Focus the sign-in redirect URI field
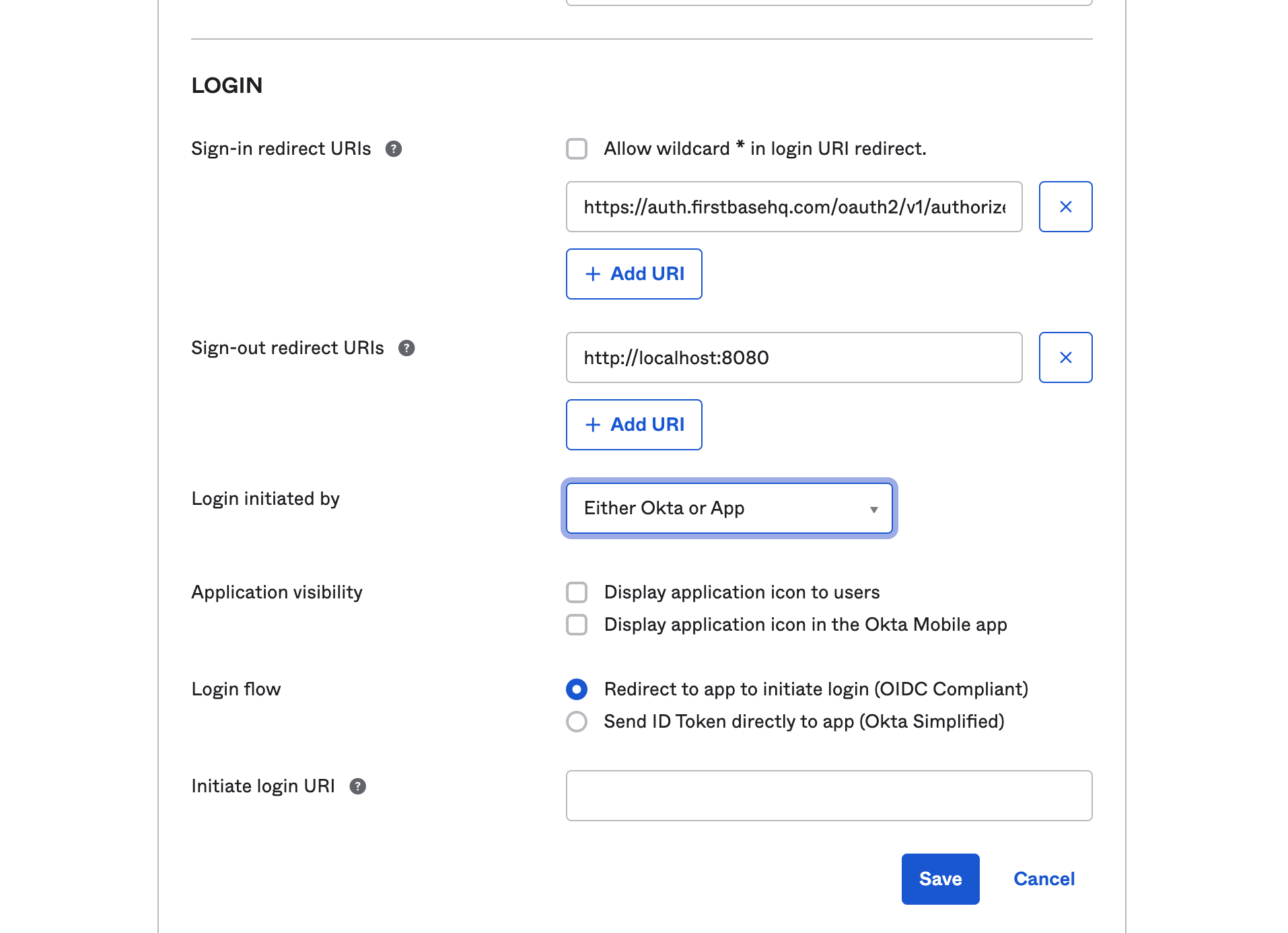This screenshot has height=933, width=1288. point(794,207)
